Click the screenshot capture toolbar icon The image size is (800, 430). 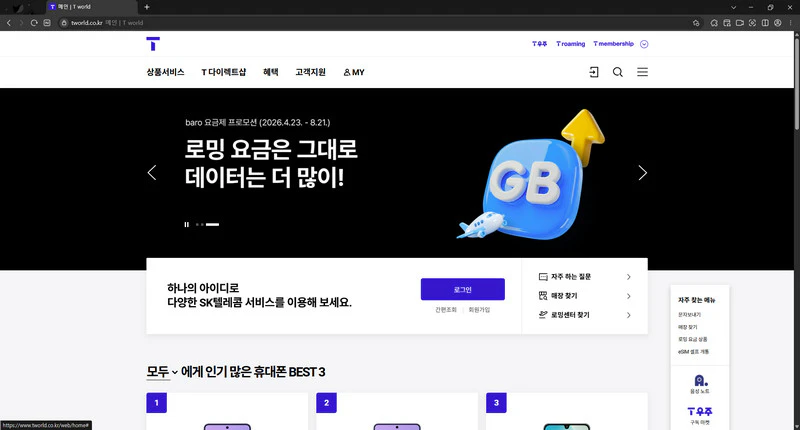coord(752,23)
